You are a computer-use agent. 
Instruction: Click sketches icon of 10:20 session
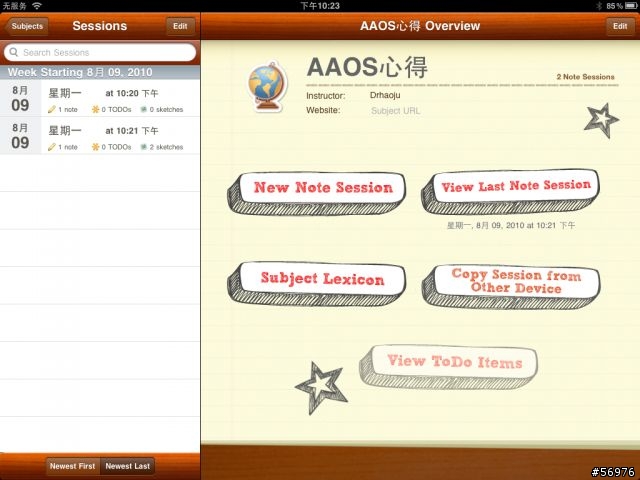tap(144, 109)
